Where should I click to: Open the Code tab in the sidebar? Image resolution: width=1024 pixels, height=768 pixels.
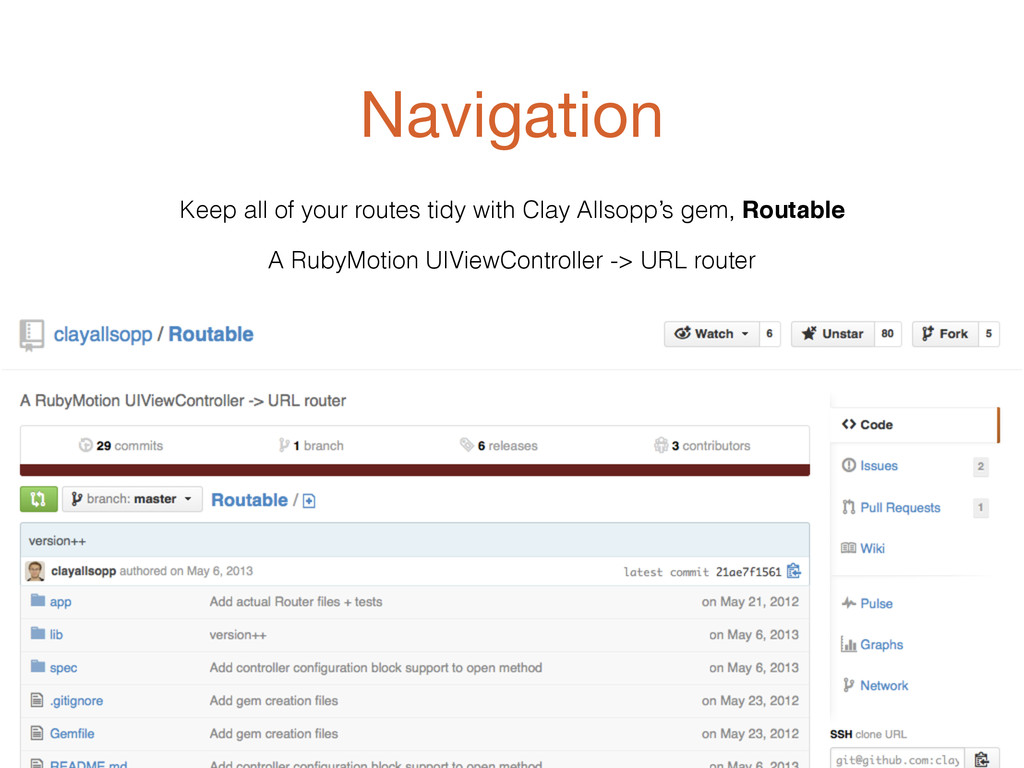point(914,424)
